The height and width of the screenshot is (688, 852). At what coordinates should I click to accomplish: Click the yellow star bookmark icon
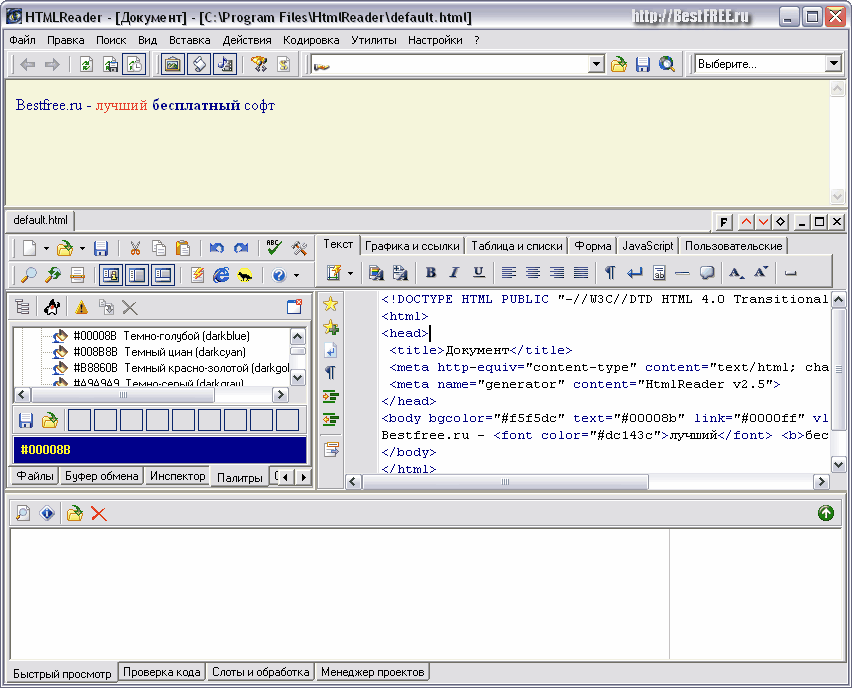[330, 304]
